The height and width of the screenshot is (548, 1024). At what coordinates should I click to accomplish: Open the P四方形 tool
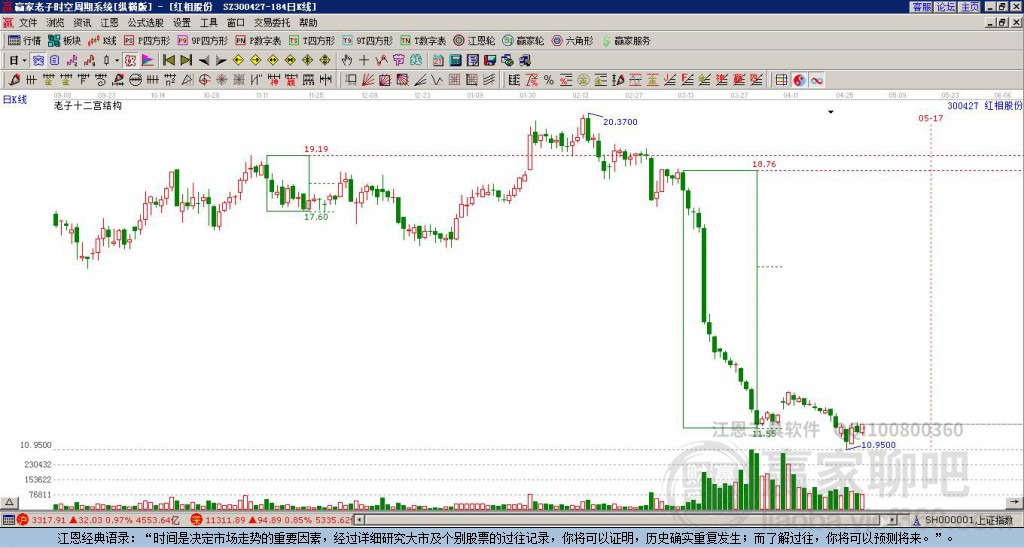(x=147, y=40)
